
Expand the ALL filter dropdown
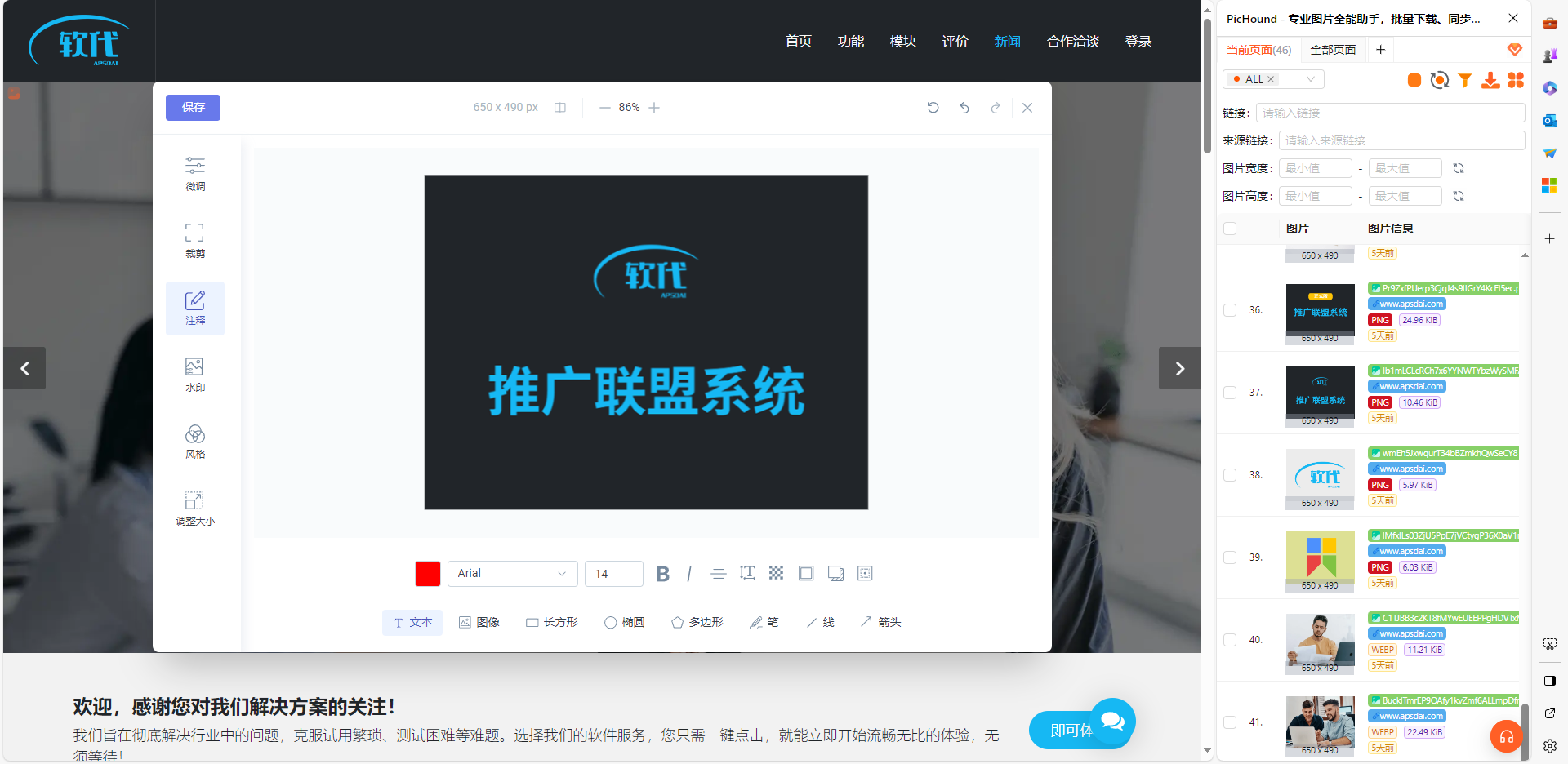click(1310, 79)
